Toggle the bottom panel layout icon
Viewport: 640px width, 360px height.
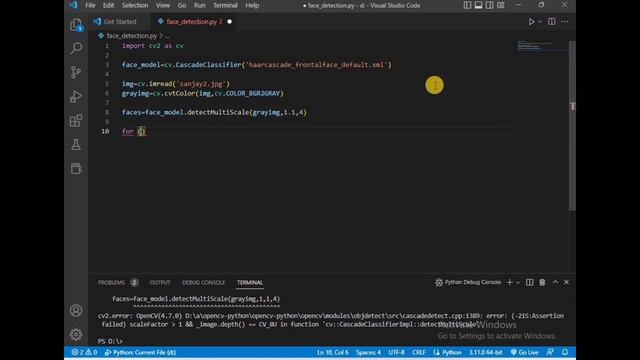tap(478, 5)
